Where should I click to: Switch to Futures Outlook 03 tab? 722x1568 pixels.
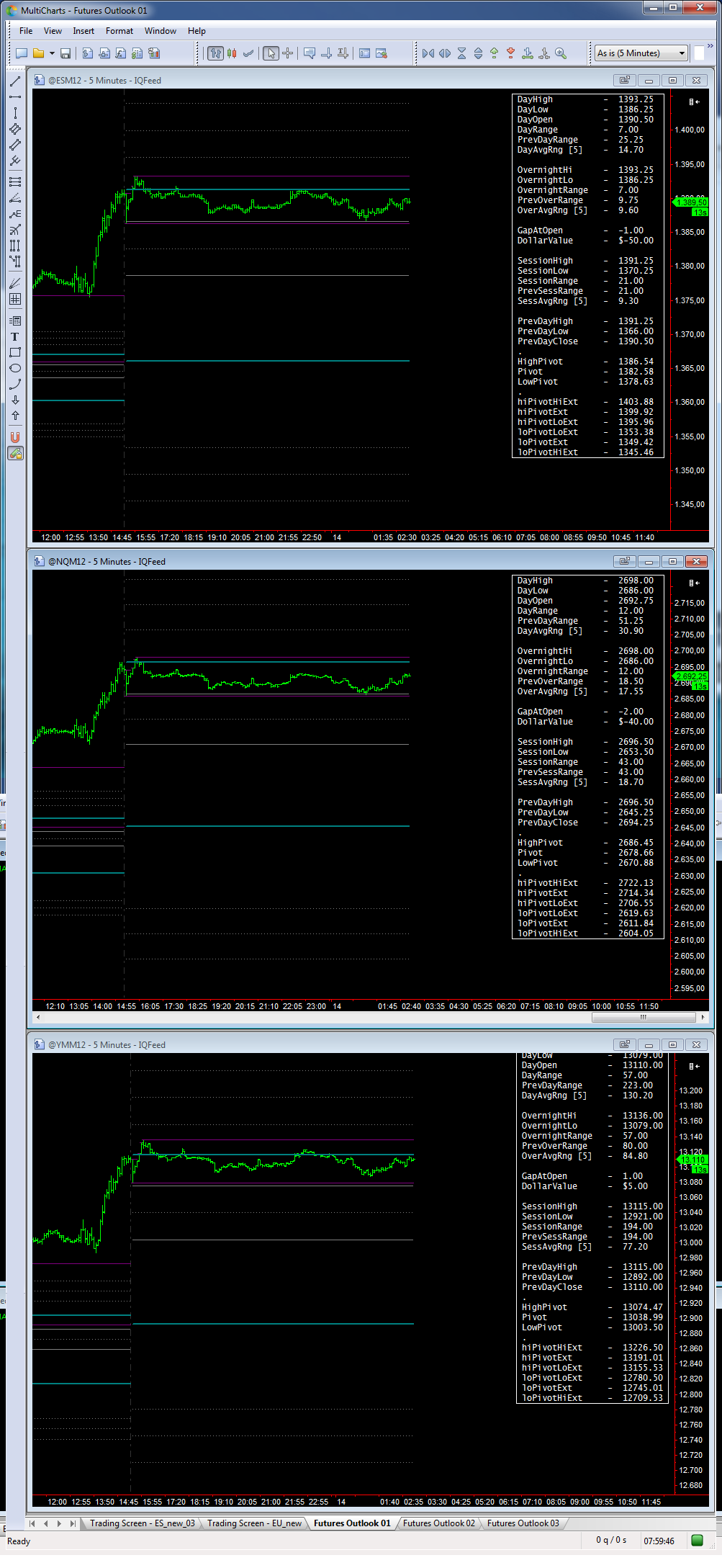[x=523, y=1523]
